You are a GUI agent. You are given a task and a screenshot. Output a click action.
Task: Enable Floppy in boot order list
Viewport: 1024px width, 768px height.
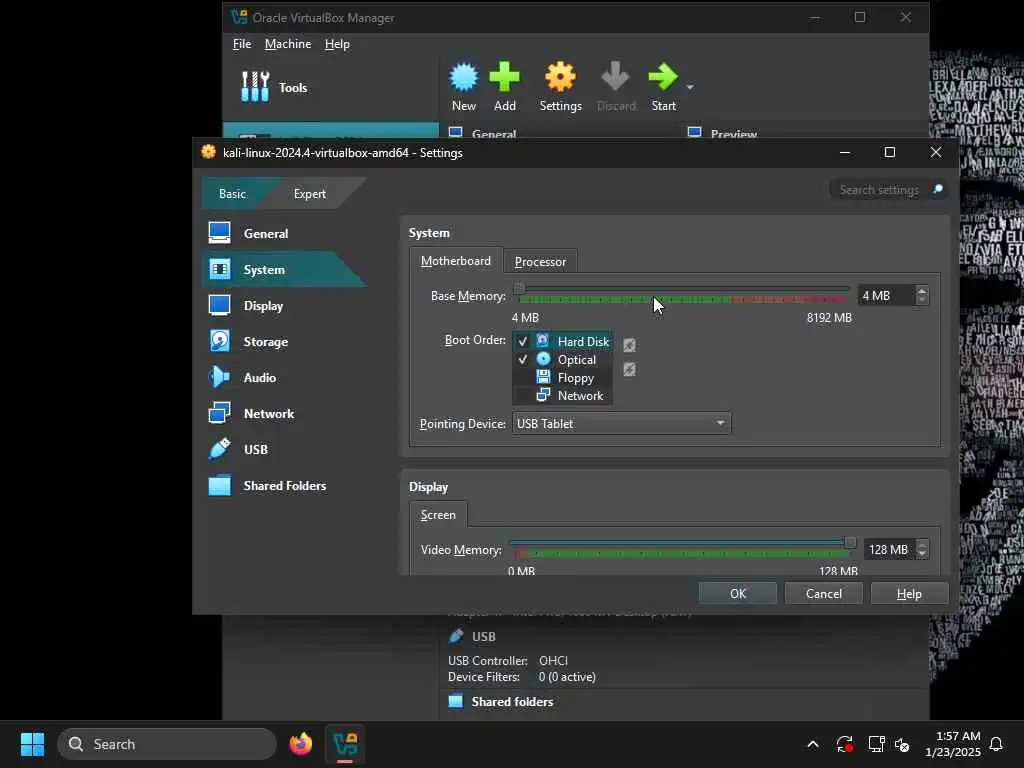(x=522, y=377)
